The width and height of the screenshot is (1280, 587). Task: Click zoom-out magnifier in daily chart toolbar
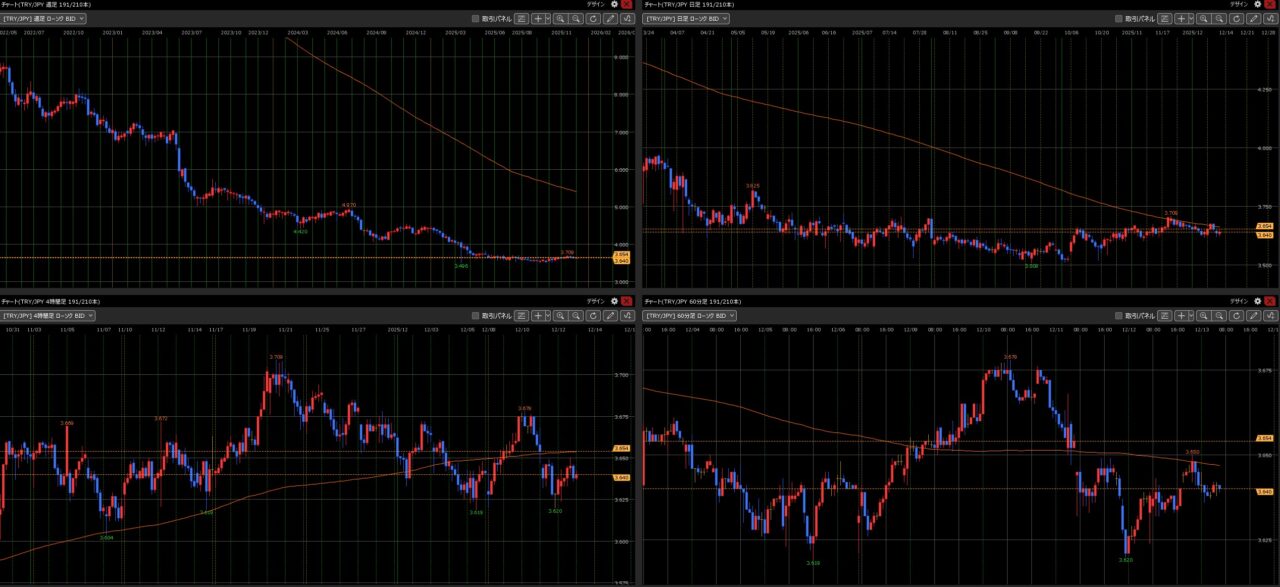click(x=1220, y=18)
